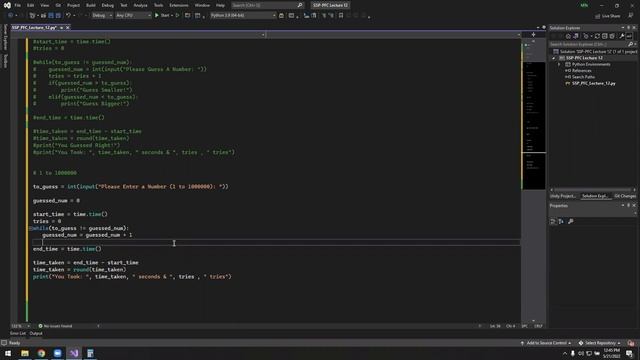Open the Zoom app from the taskbar
Viewport: 640px width, 360px height.
pos(58,353)
